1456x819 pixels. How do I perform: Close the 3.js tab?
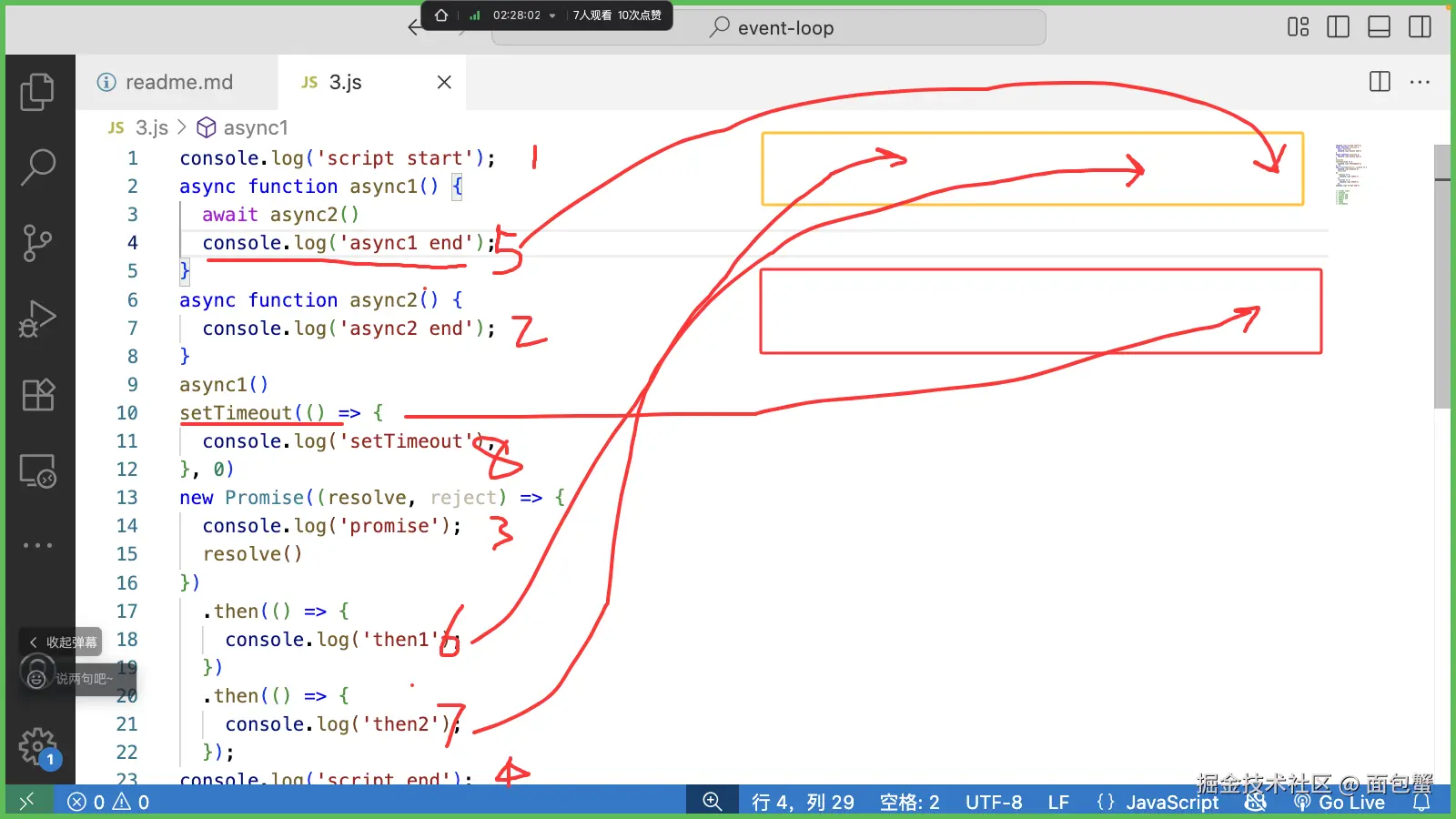coord(444,82)
